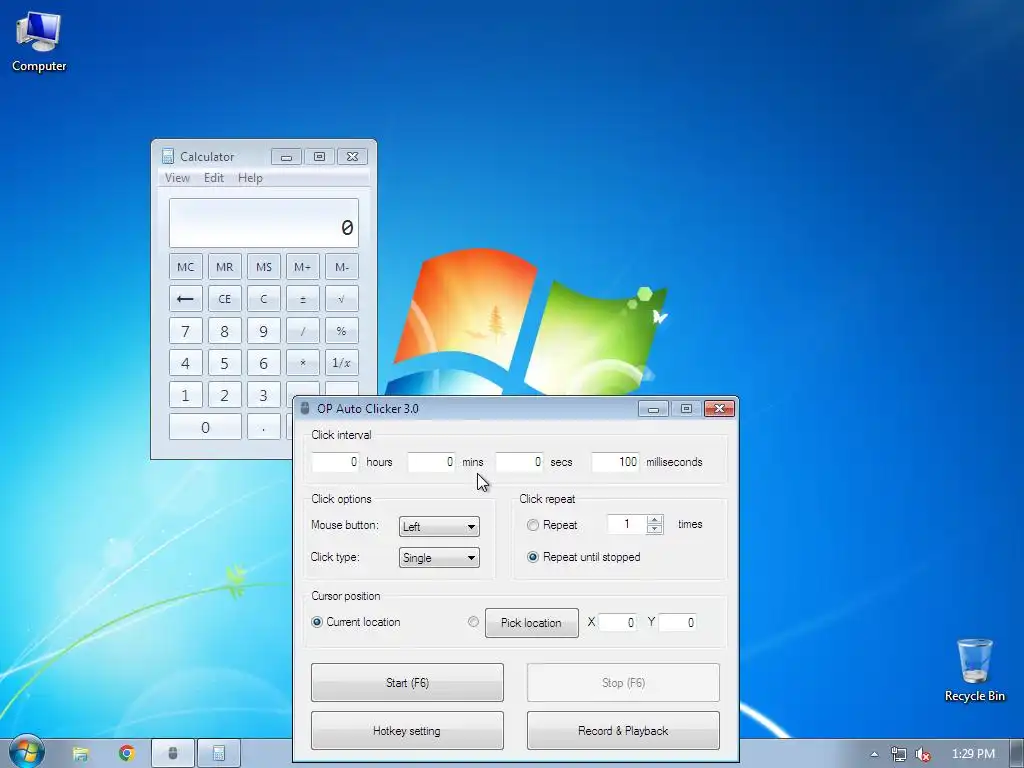1024x768 pixels.
Task: Open Calculator Edit menu
Action: pyautogui.click(x=214, y=178)
